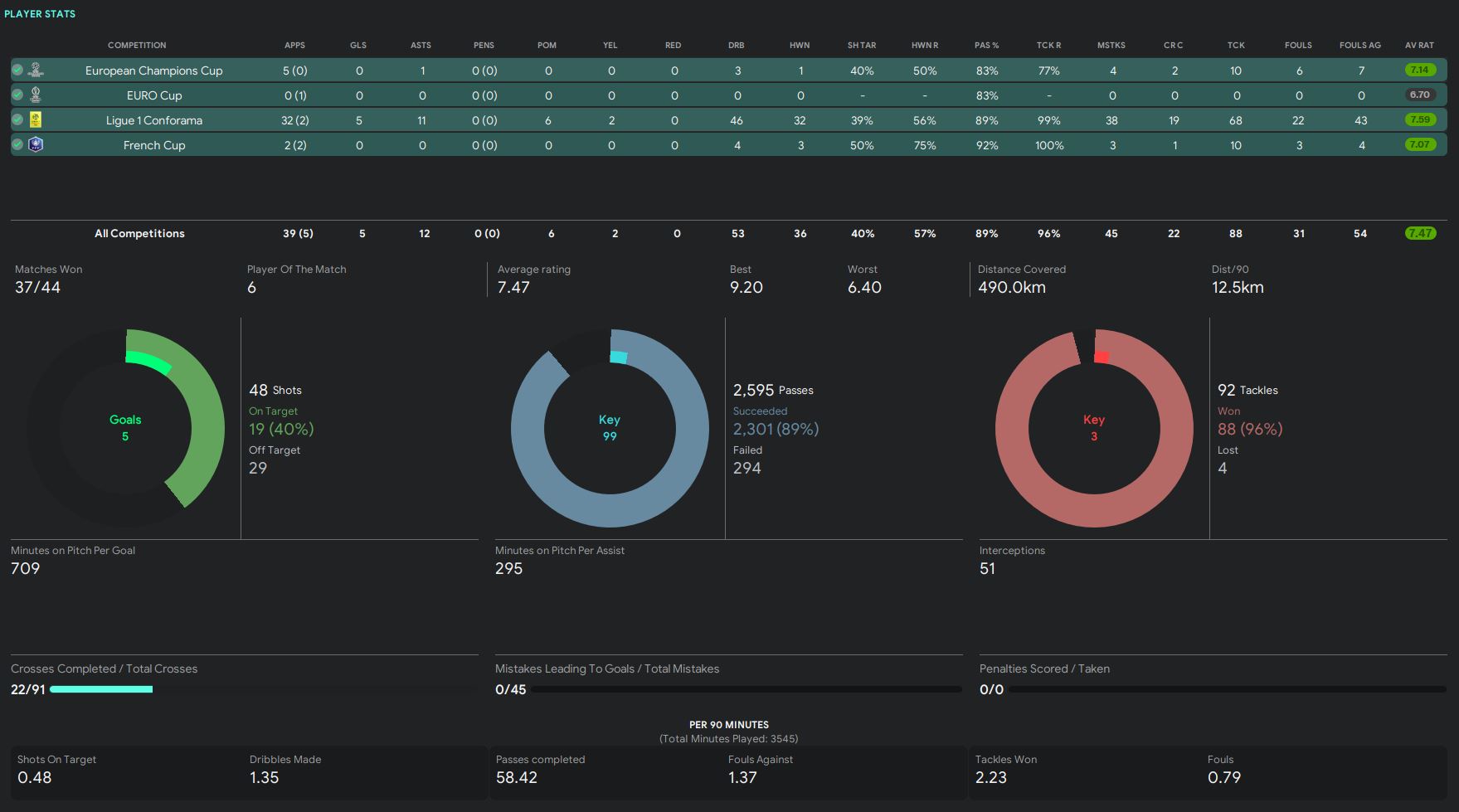Sort by the AV RAT column header
The width and height of the screenshot is (1459, 812).
tap(1419, 45)
